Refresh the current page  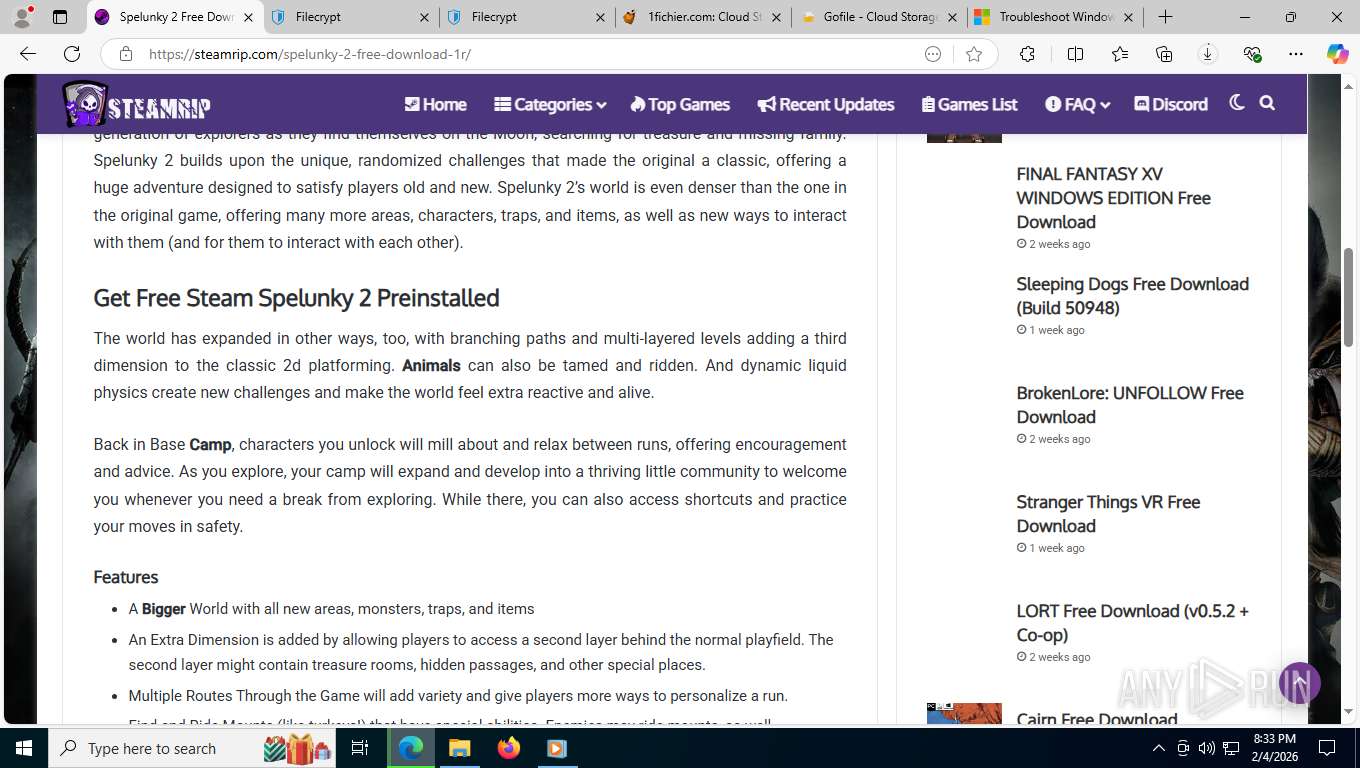72,54
